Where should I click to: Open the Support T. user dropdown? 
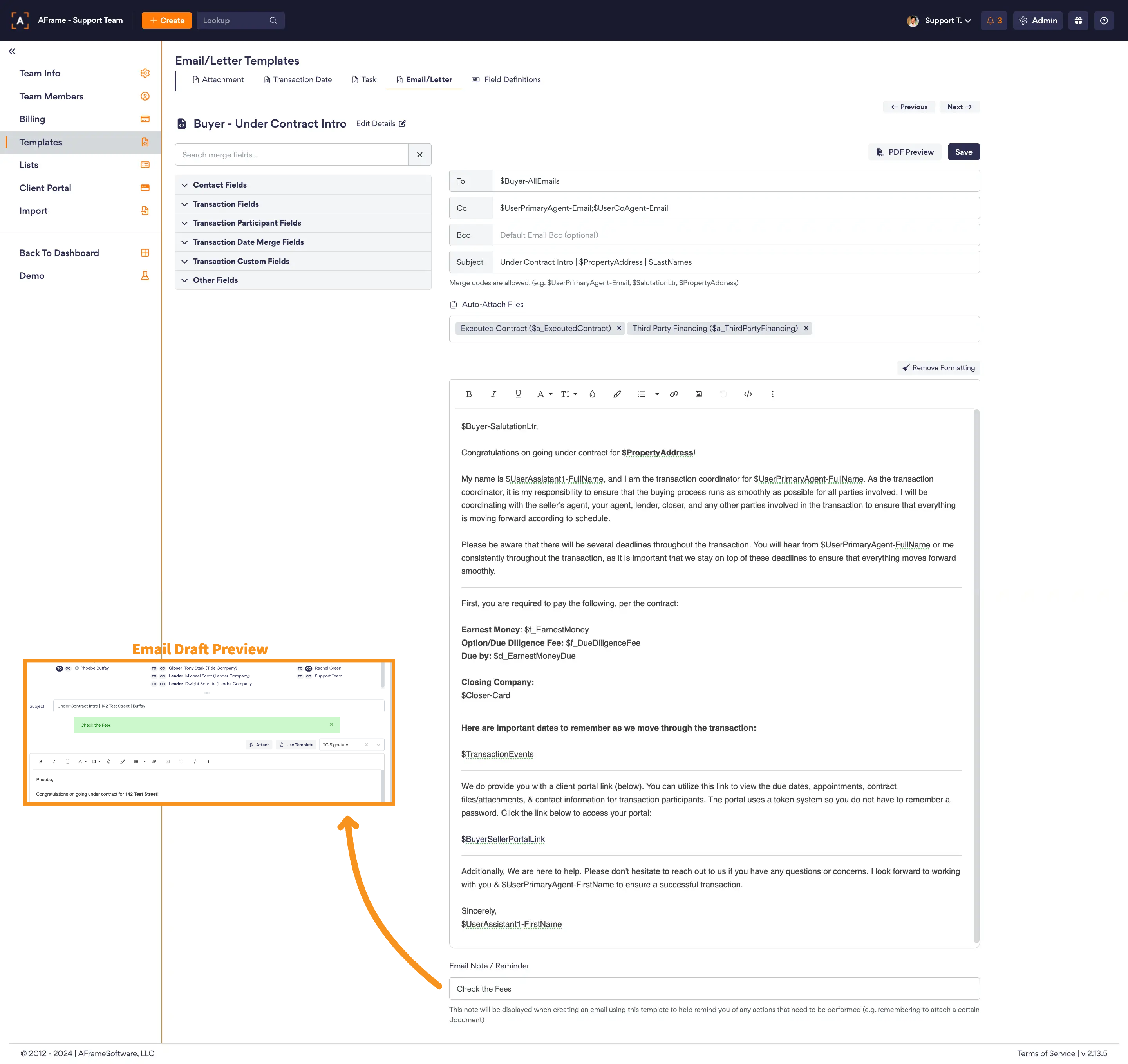947,20
